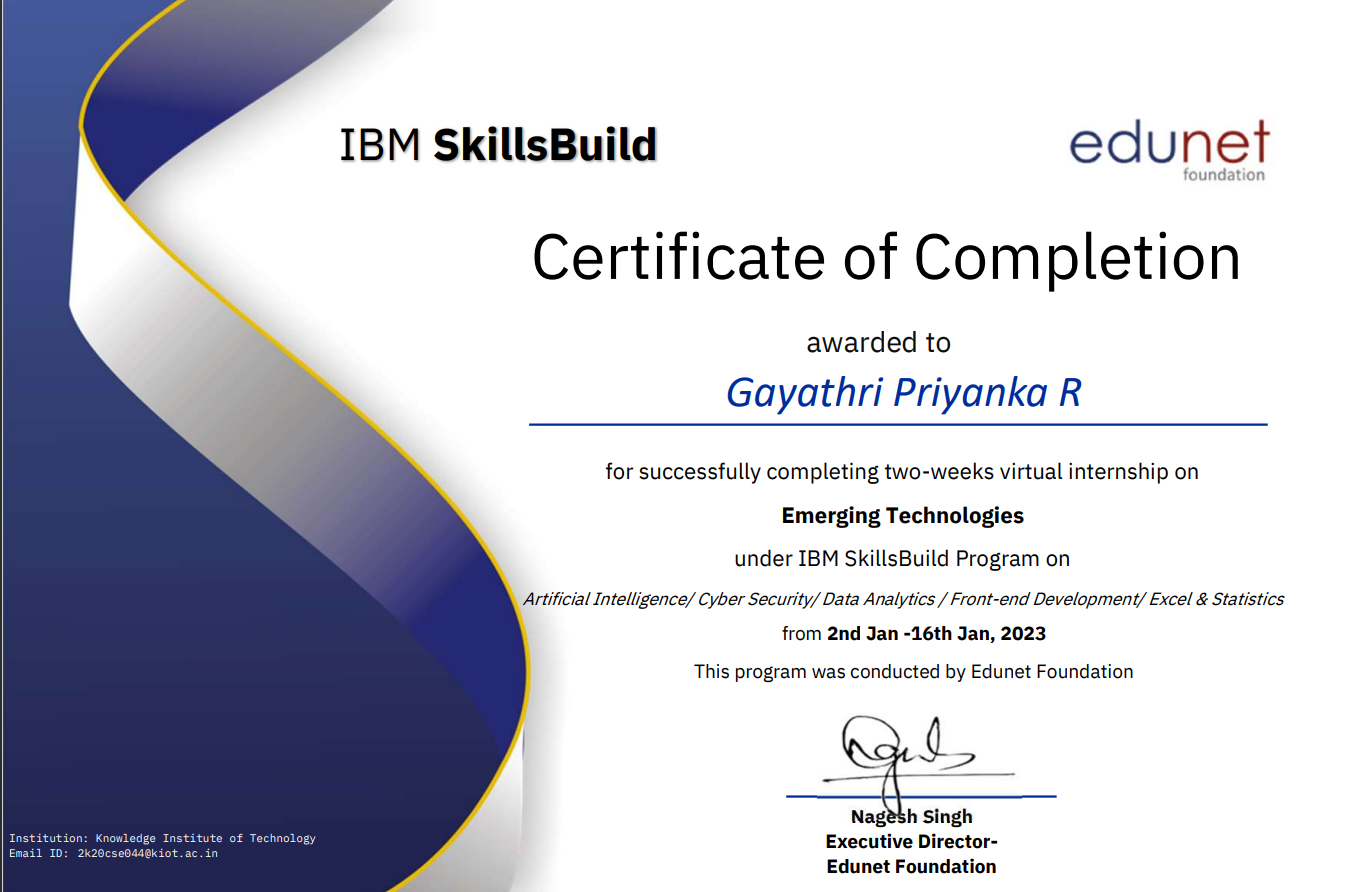Click the bold "Edunet Foundation" below Executive Director
The image size is (1357, 892).
912,867
